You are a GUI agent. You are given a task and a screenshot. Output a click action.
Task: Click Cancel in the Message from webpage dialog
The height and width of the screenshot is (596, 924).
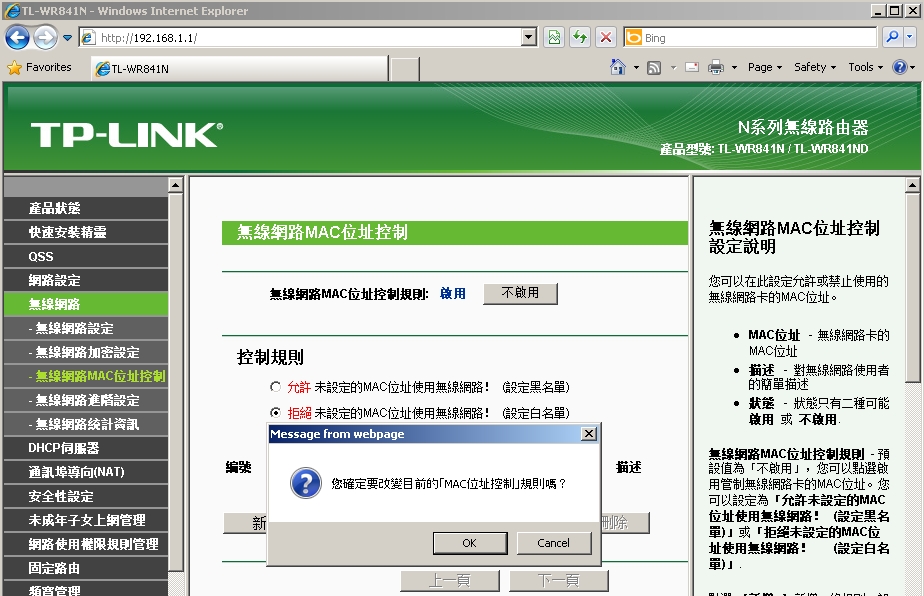coord(554,543)
